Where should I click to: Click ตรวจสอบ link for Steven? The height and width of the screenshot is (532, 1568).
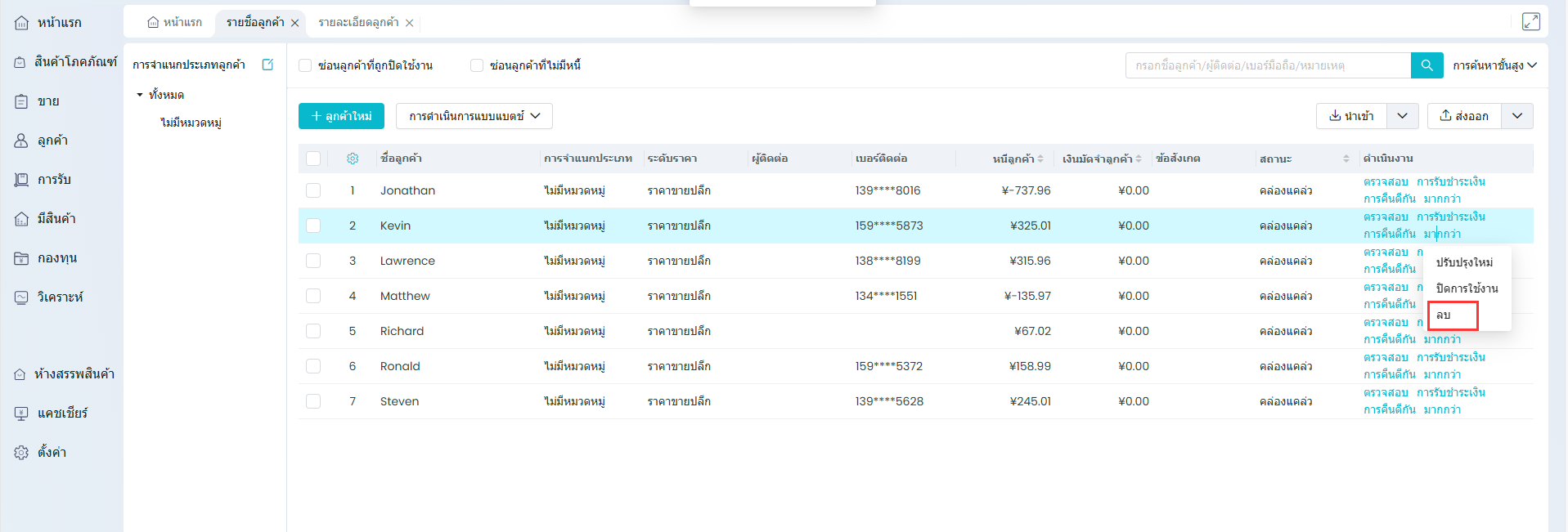click(x=1386, y=392)
